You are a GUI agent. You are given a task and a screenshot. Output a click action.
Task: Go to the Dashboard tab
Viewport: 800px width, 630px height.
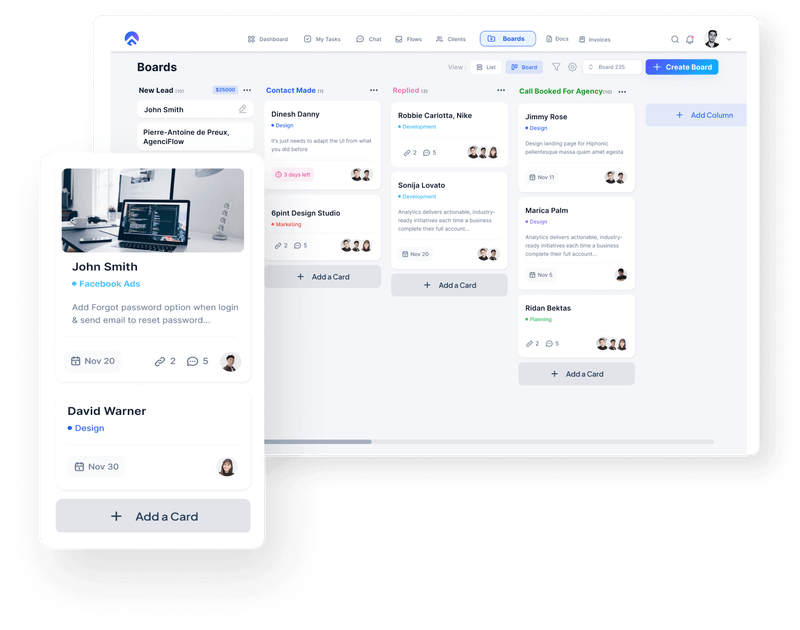click(x=268, y=38)
